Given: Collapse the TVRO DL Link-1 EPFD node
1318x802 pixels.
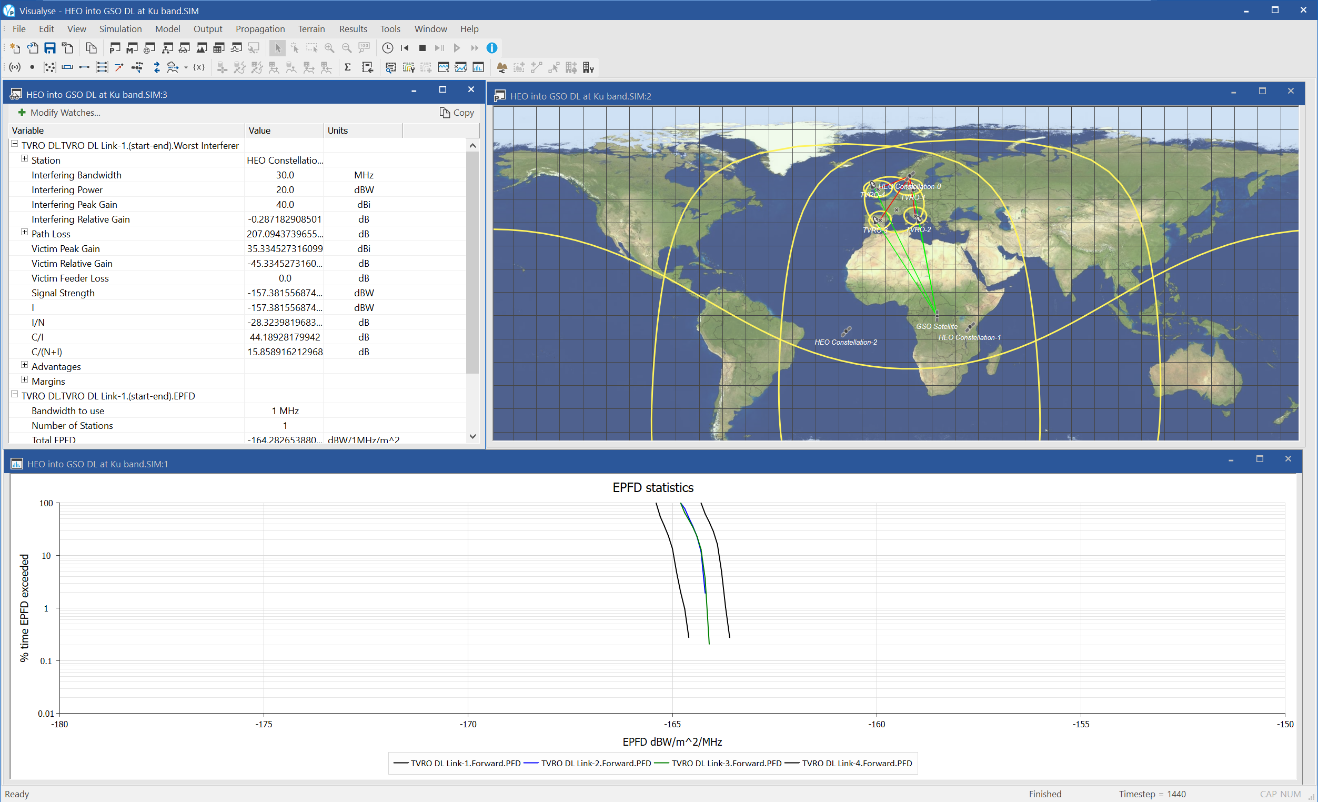Looking at the screenshot, I should pos(14,396).
